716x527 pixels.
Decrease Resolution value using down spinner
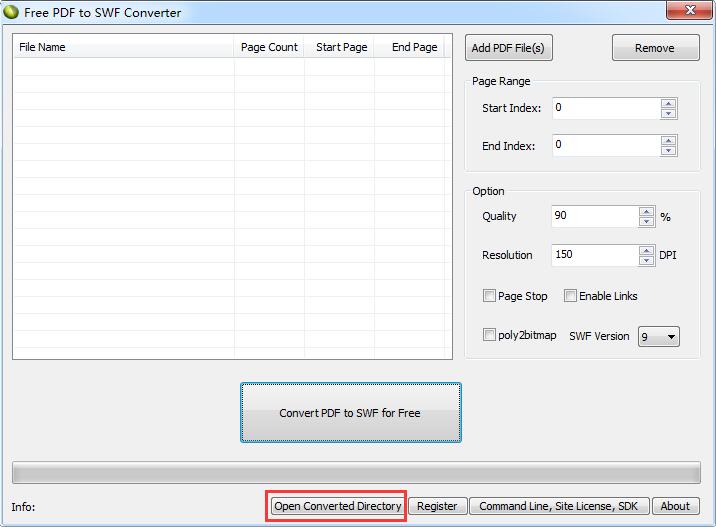pos(646,260)
